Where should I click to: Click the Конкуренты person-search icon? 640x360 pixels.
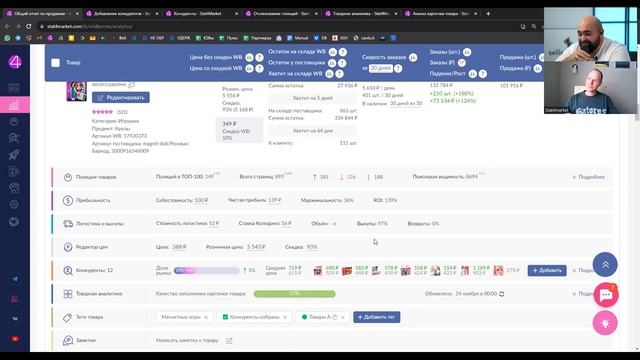[68, 270]
